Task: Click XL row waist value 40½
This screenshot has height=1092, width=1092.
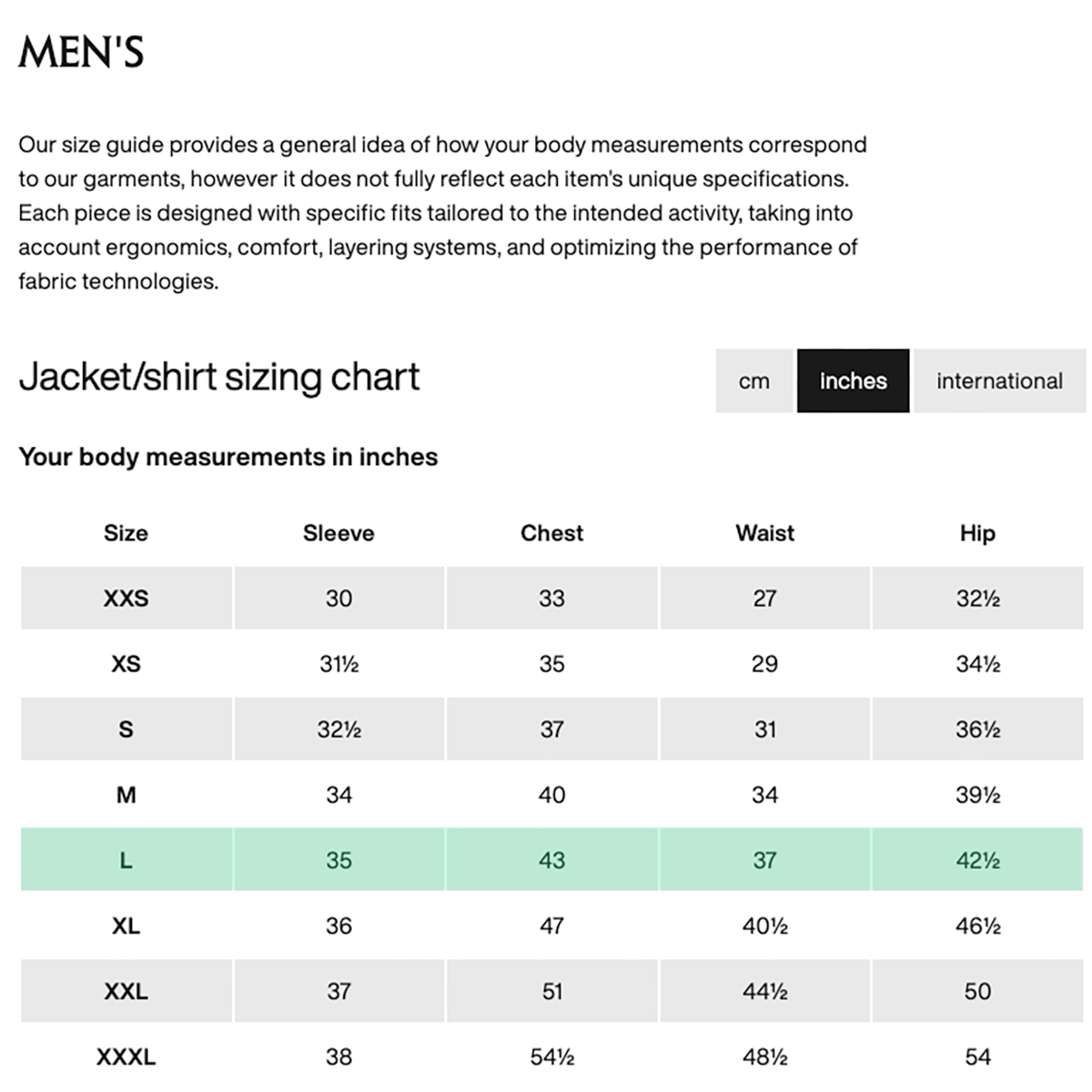Action: pos(764,926)
